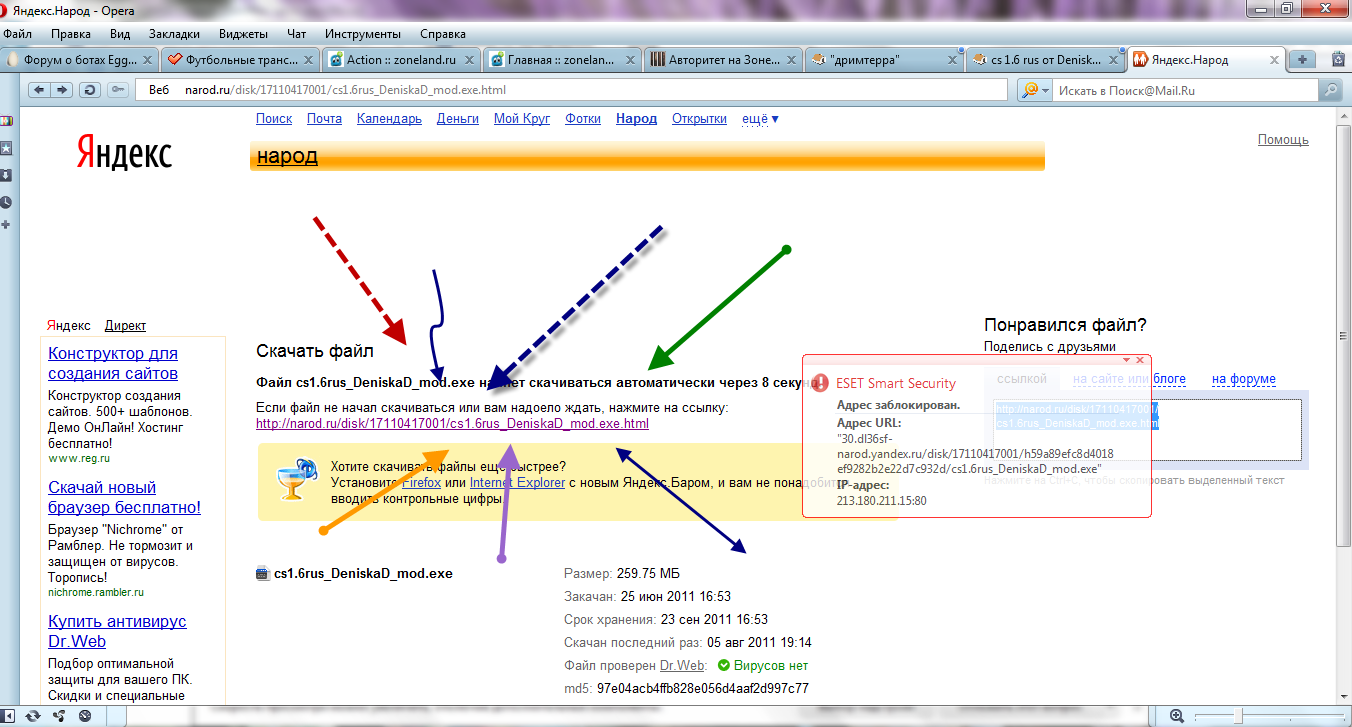The image size is (1352, 727).
Task: Open the Закладки menu
Action: 175,33
